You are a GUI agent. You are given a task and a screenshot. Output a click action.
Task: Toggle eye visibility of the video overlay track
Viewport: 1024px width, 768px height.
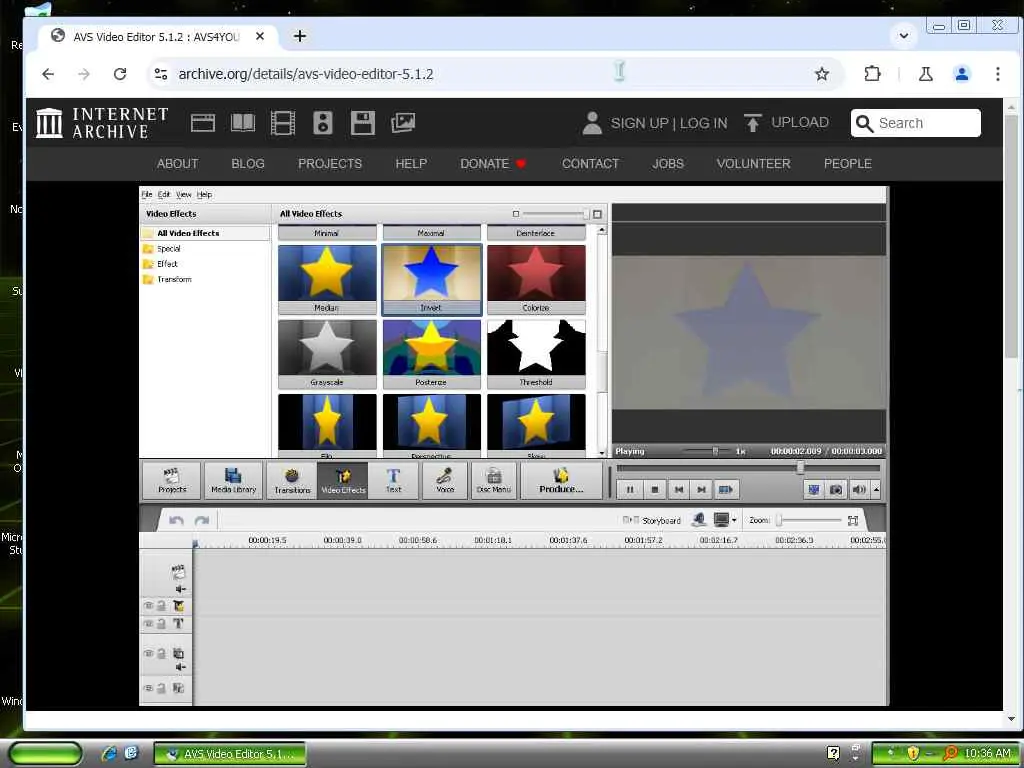click(148, 653)
